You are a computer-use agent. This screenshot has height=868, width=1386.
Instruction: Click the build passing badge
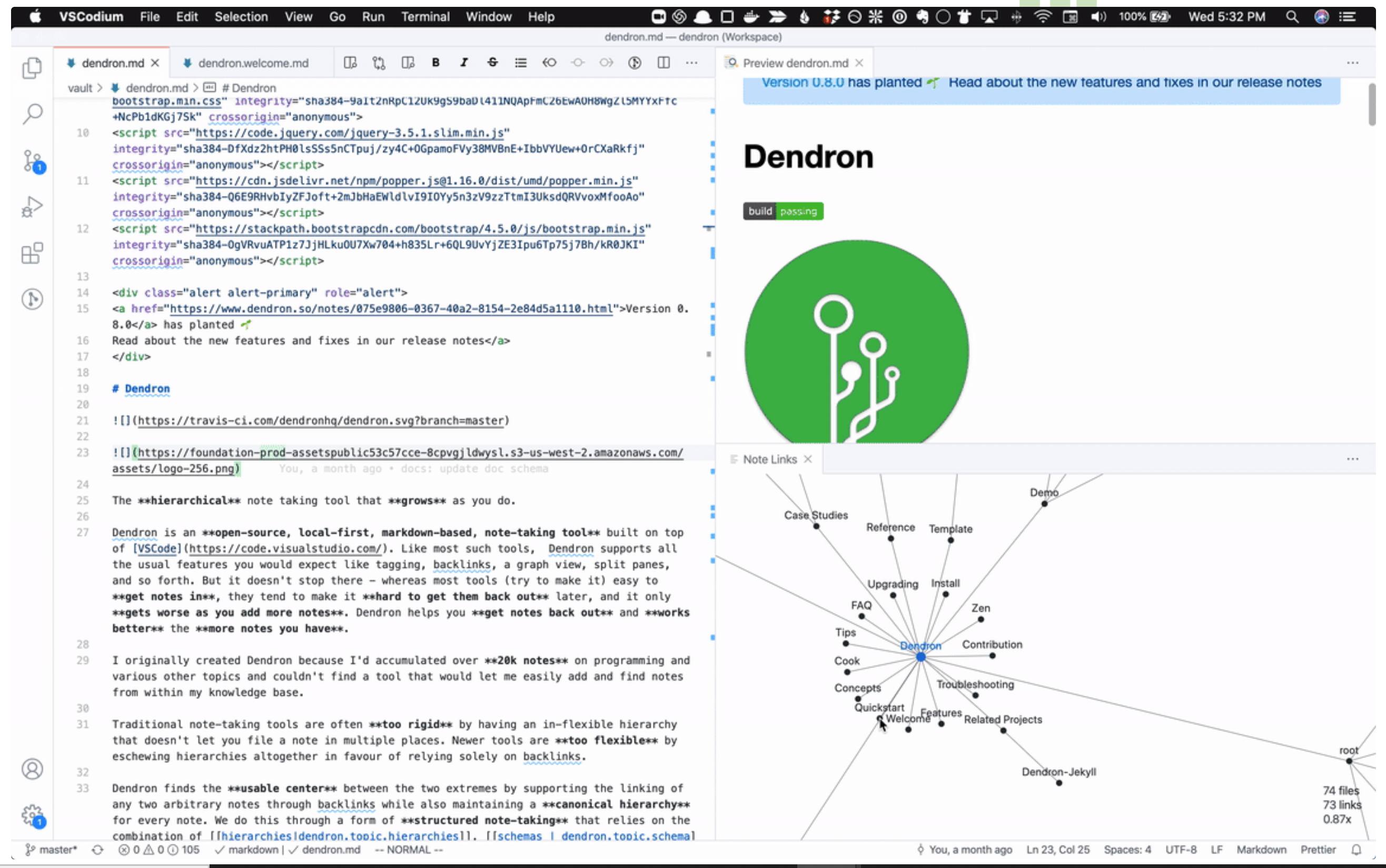point(783,211)
